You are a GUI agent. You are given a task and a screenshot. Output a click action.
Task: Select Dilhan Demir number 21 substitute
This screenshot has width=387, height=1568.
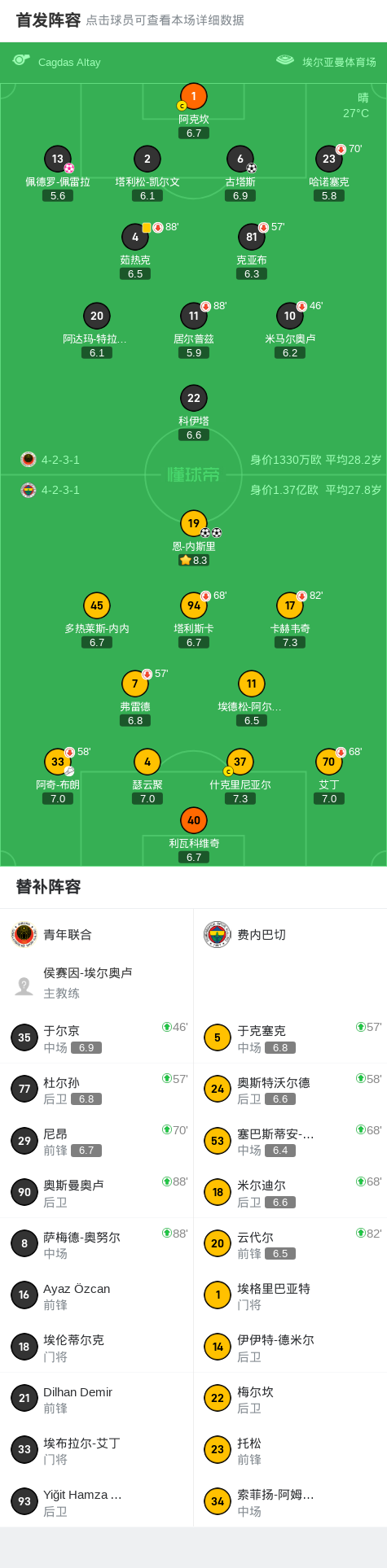coord(97,1398)
